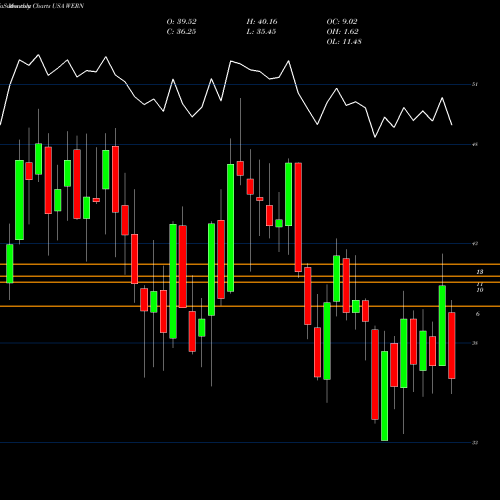The height and width of the screenshot is (500, 500).
Task: Click the 'C: 36.25' close price value
Action: [x=181, y=32]
